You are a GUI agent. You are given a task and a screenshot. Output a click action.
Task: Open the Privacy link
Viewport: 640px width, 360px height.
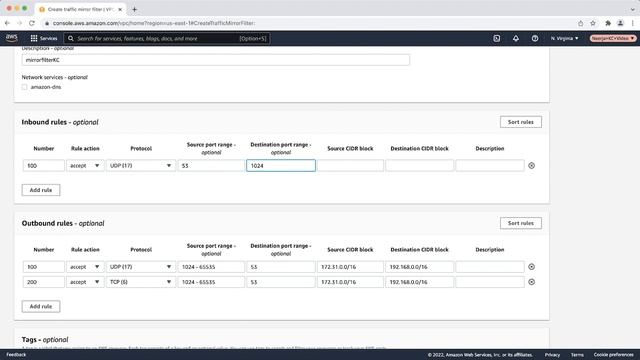point(552,355)
